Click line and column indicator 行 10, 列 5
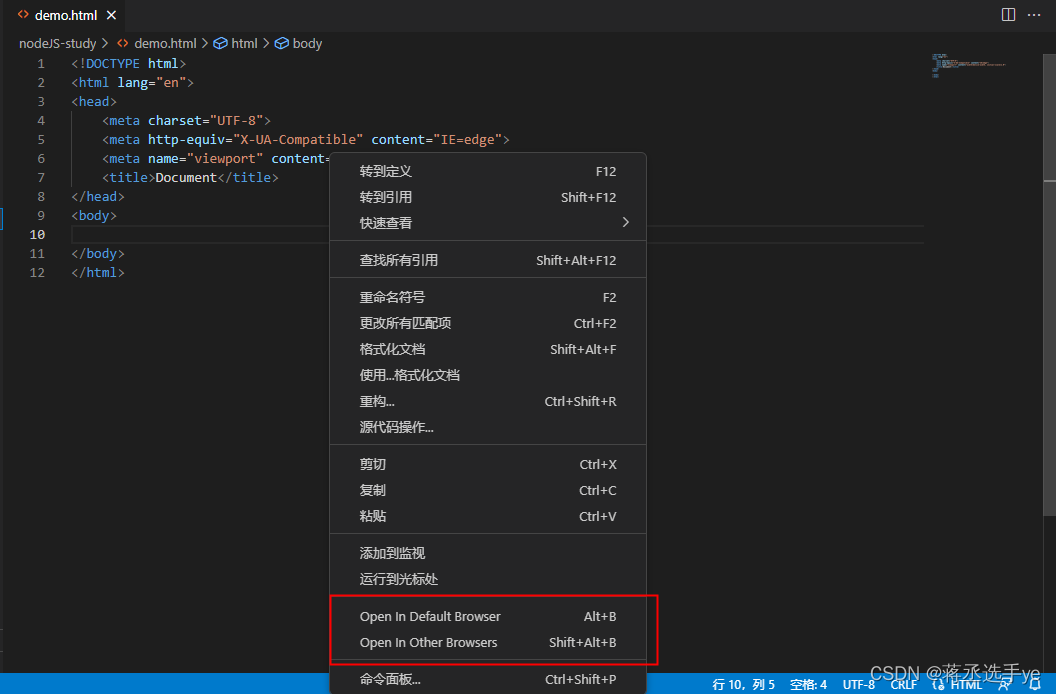The height and width of the screenshot is (694, 1056). click(x=743, y=684)
